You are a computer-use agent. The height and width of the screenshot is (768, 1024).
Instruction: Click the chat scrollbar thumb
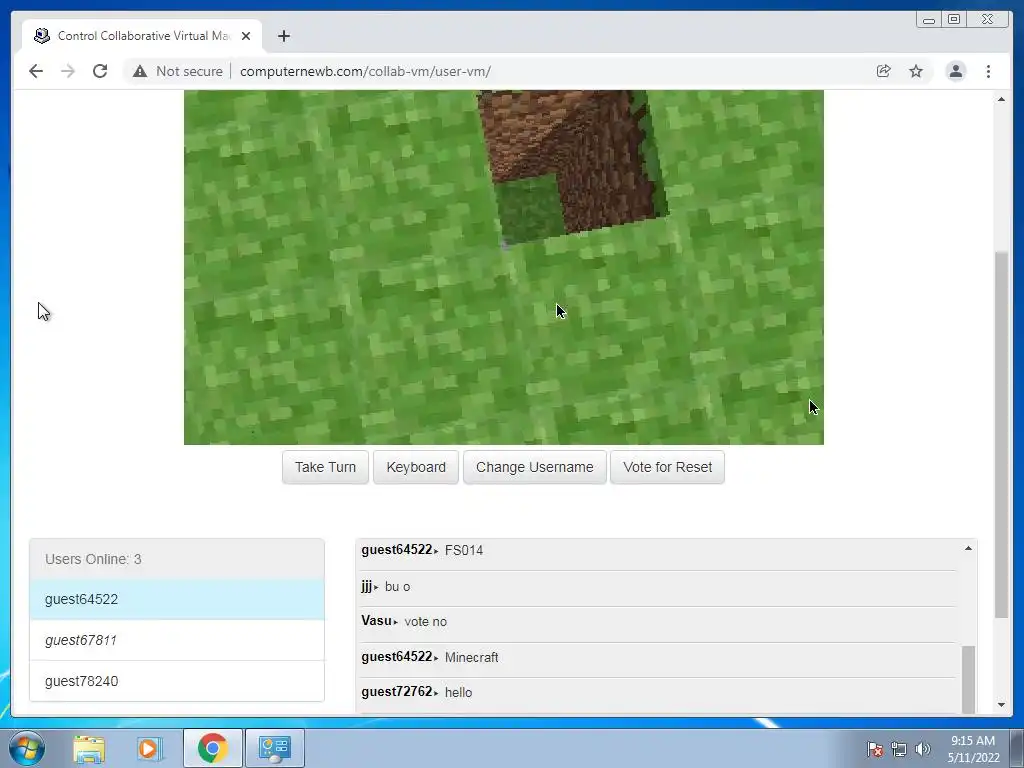[968, 679]
